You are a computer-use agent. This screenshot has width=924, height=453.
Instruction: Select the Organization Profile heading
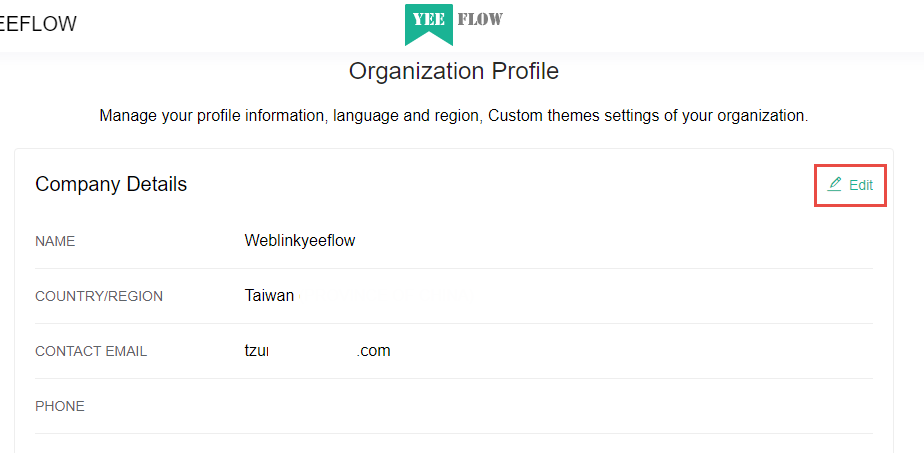454,71
